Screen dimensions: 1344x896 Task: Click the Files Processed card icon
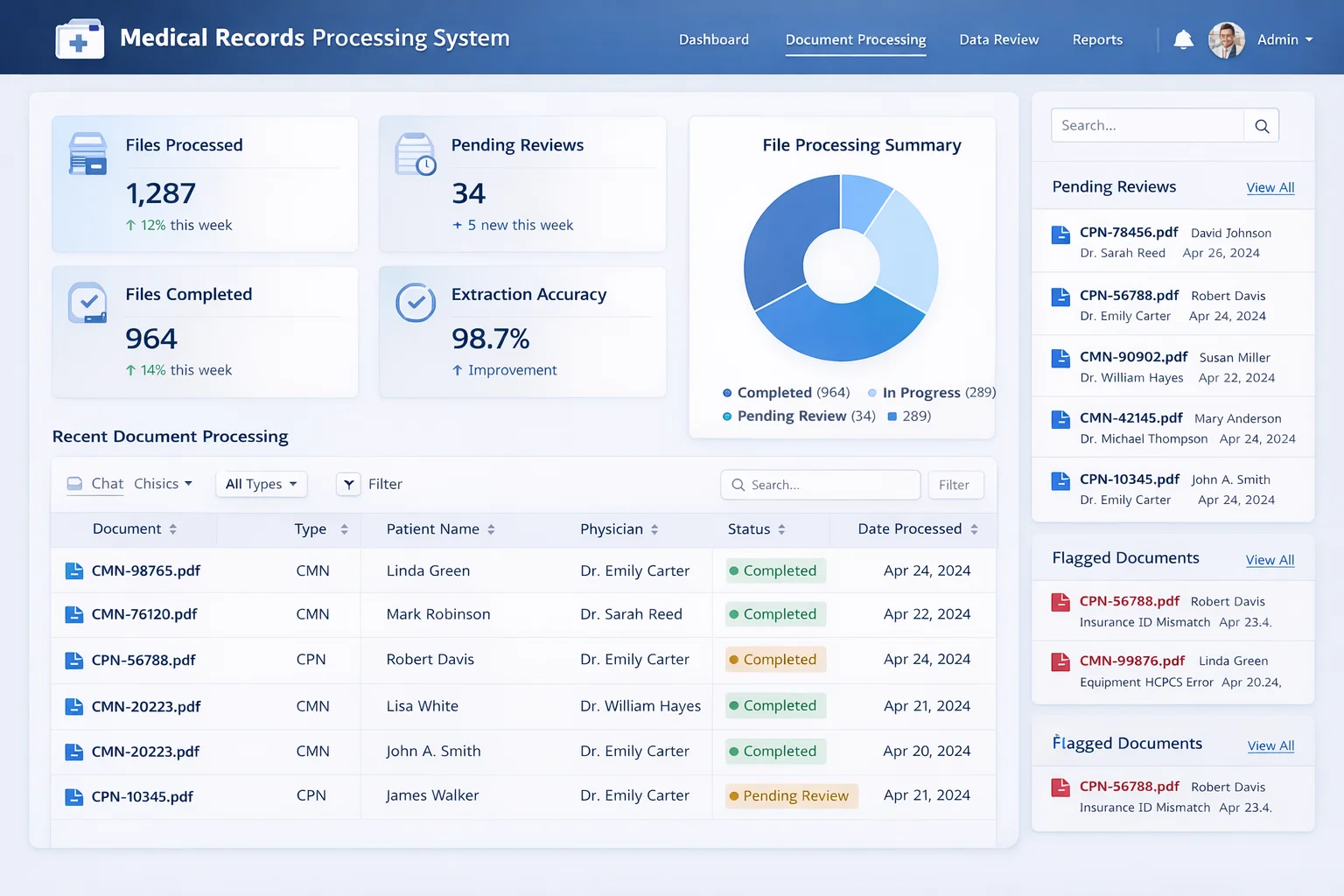click(x=87, y=154)
